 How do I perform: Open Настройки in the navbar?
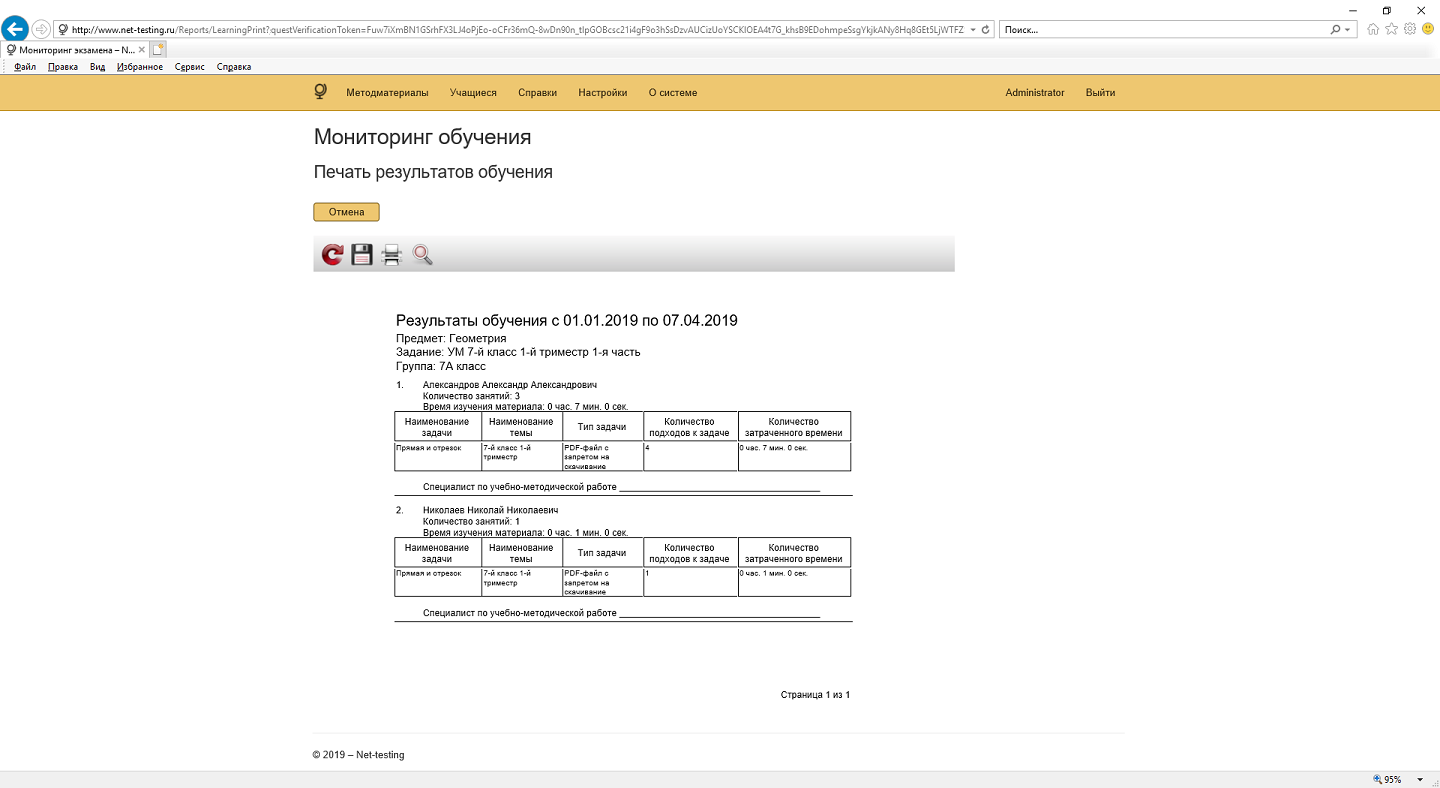603,92
